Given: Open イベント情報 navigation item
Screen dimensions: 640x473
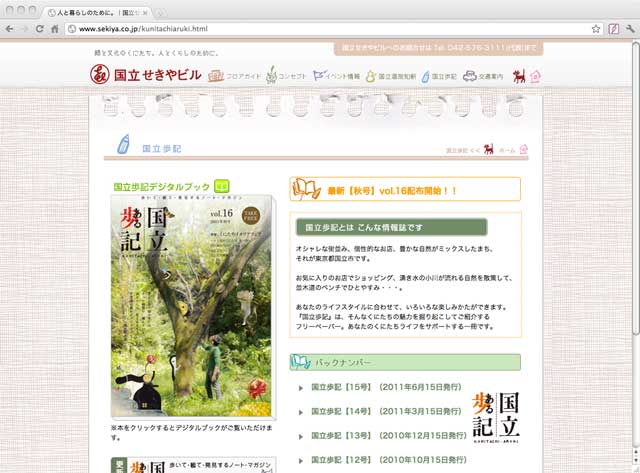Looking at the screenshot, I should [x=336, y=76].
